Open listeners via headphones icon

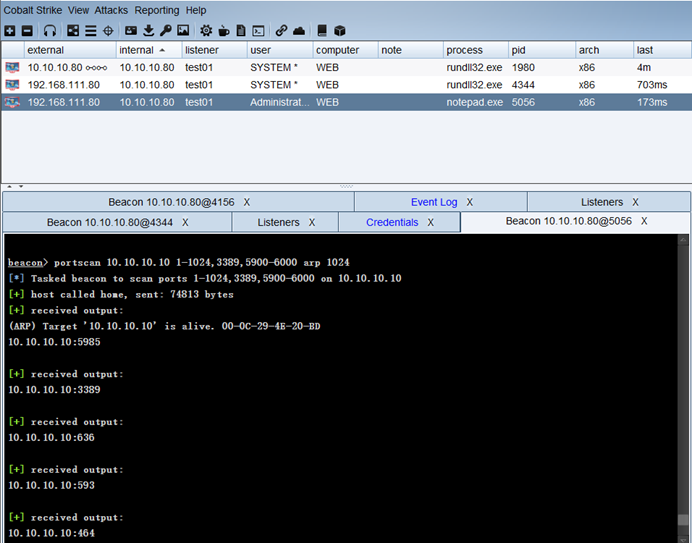coord(50,30)
